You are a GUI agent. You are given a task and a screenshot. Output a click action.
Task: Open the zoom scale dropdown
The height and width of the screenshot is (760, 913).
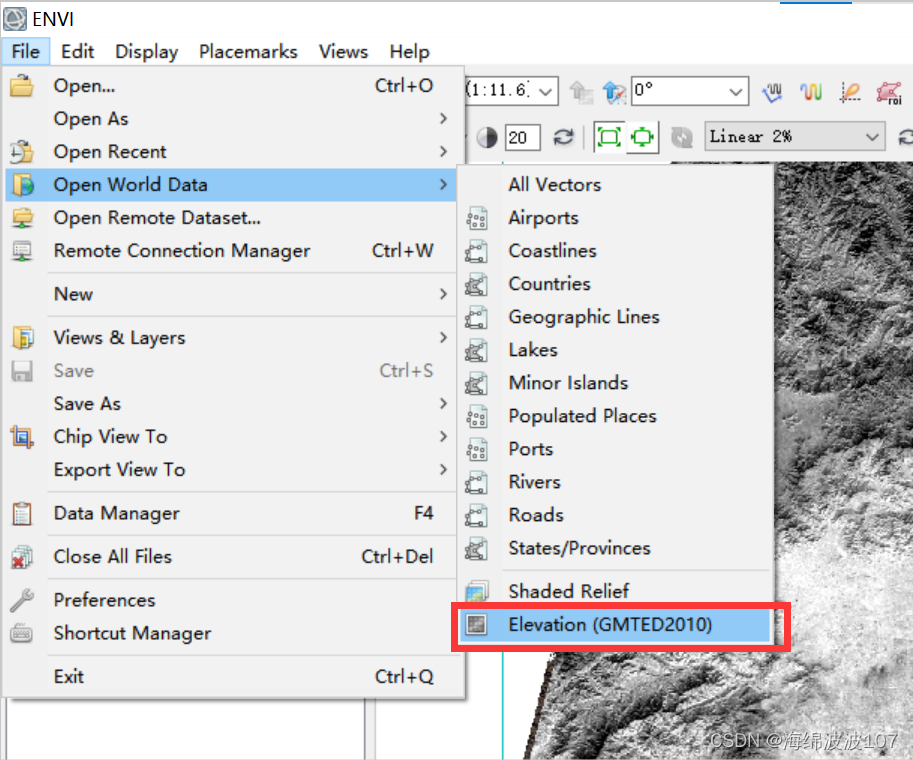point(546,91)
